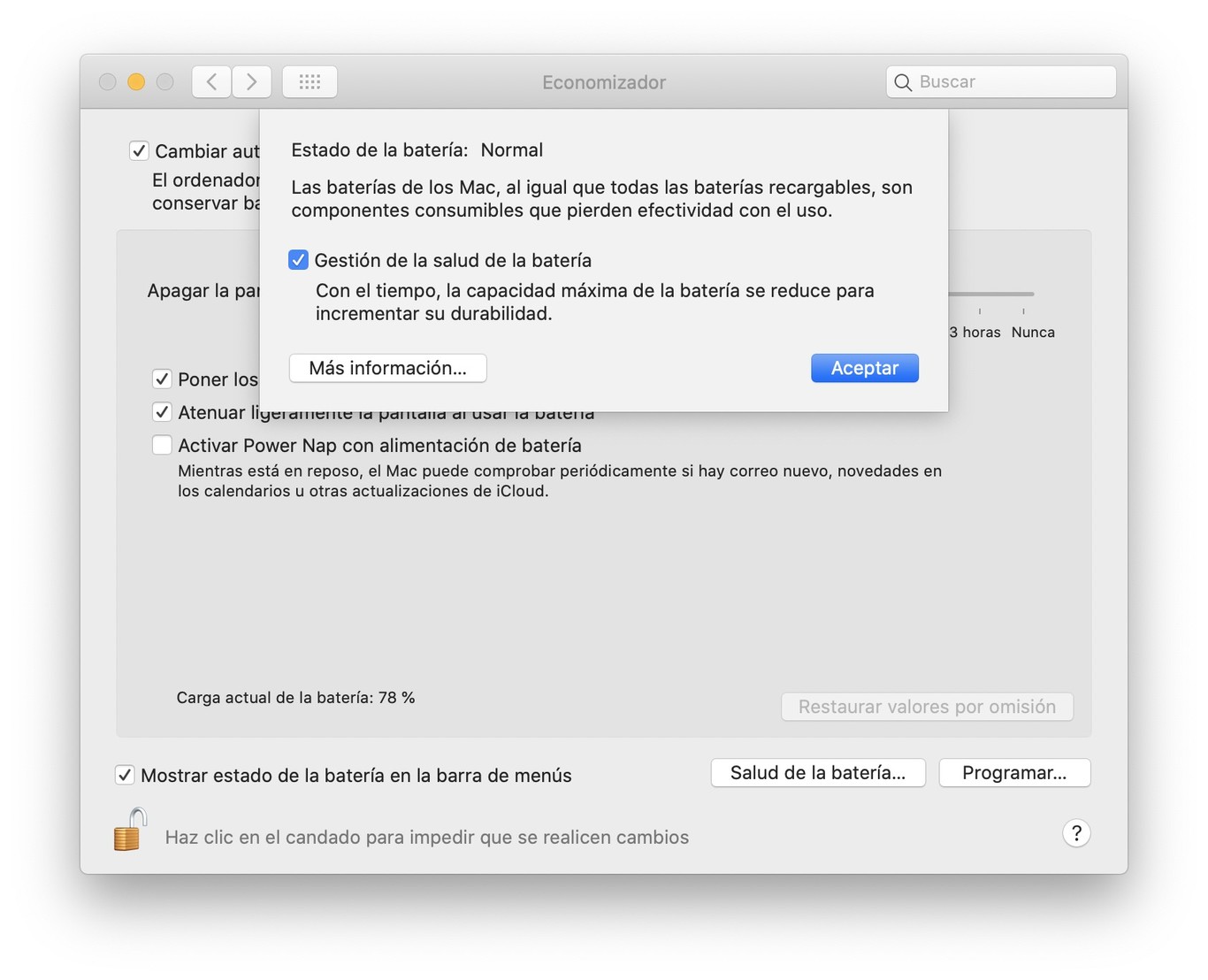
Task: Open Salud de la batería... dialog
Action: (x=818, y=772)
